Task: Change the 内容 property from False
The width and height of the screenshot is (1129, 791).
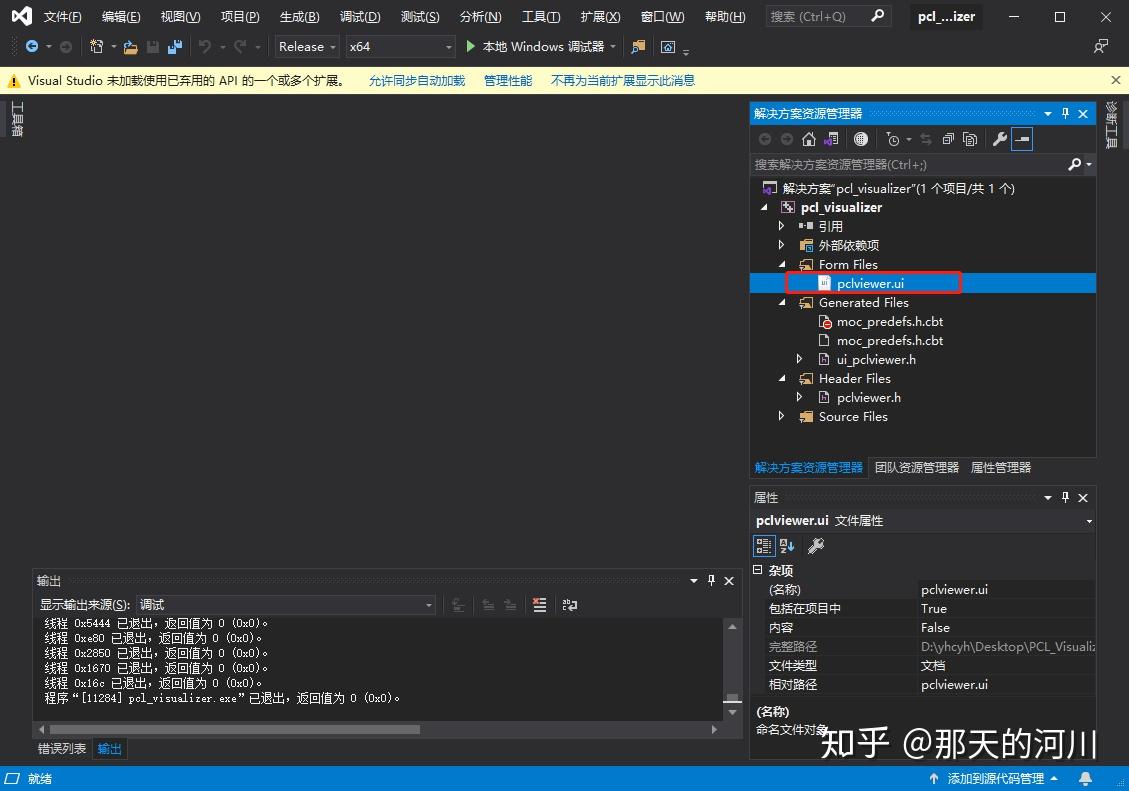Action: coord(1000,627)
